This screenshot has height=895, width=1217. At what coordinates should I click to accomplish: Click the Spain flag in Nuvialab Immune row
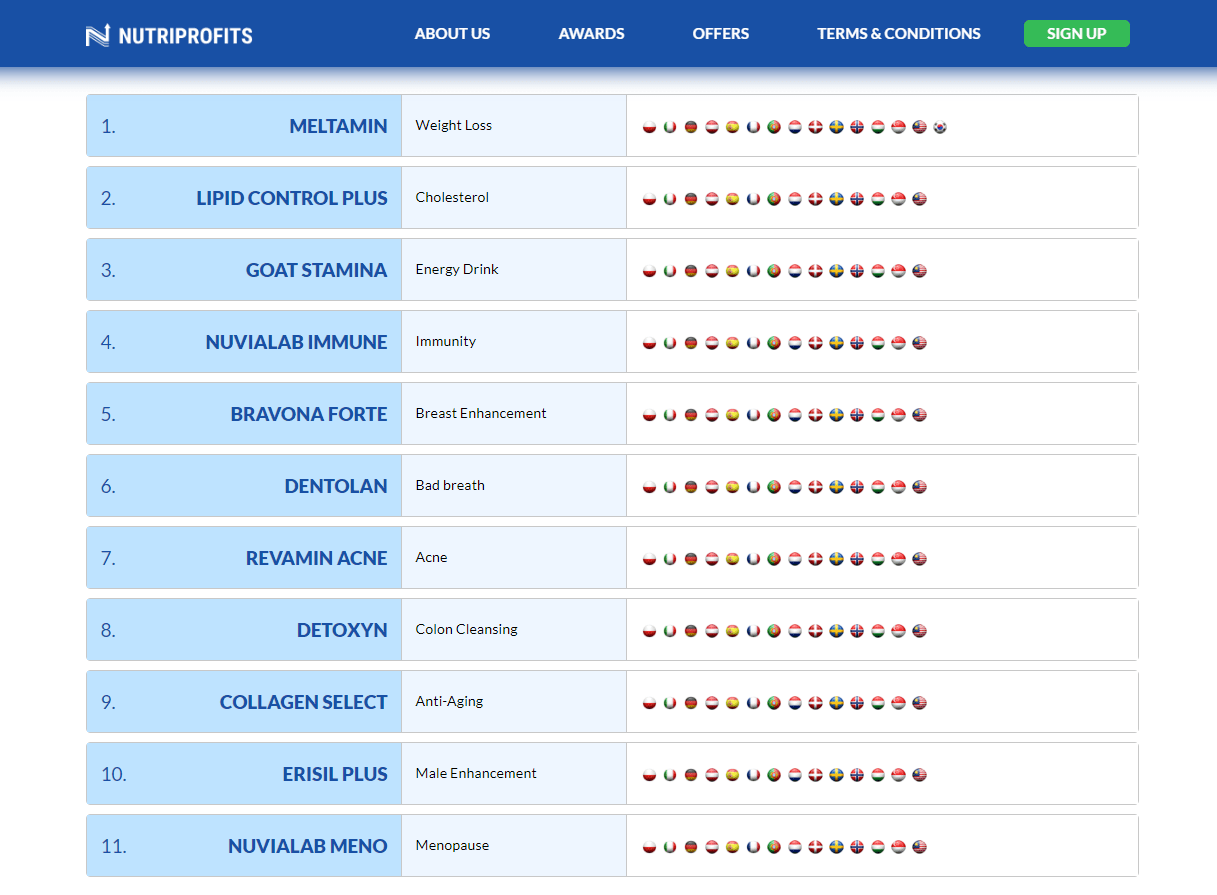point(732,343)
